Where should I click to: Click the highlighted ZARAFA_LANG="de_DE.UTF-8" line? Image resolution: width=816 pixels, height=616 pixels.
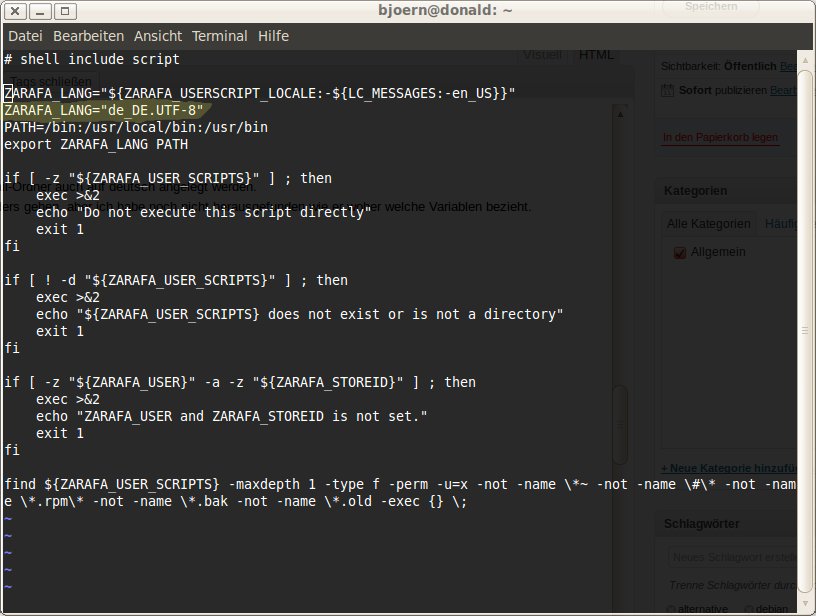[104, 110]
